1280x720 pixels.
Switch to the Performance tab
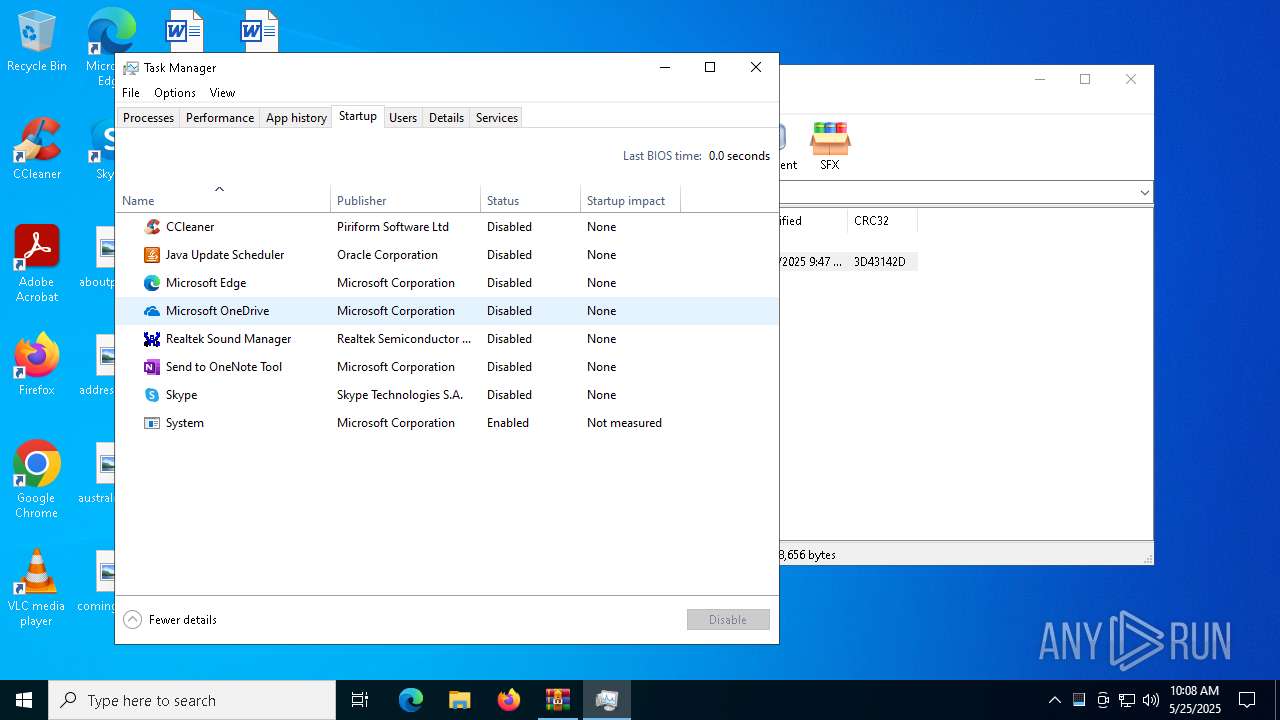pyautogui.click(x=220, y=118)
